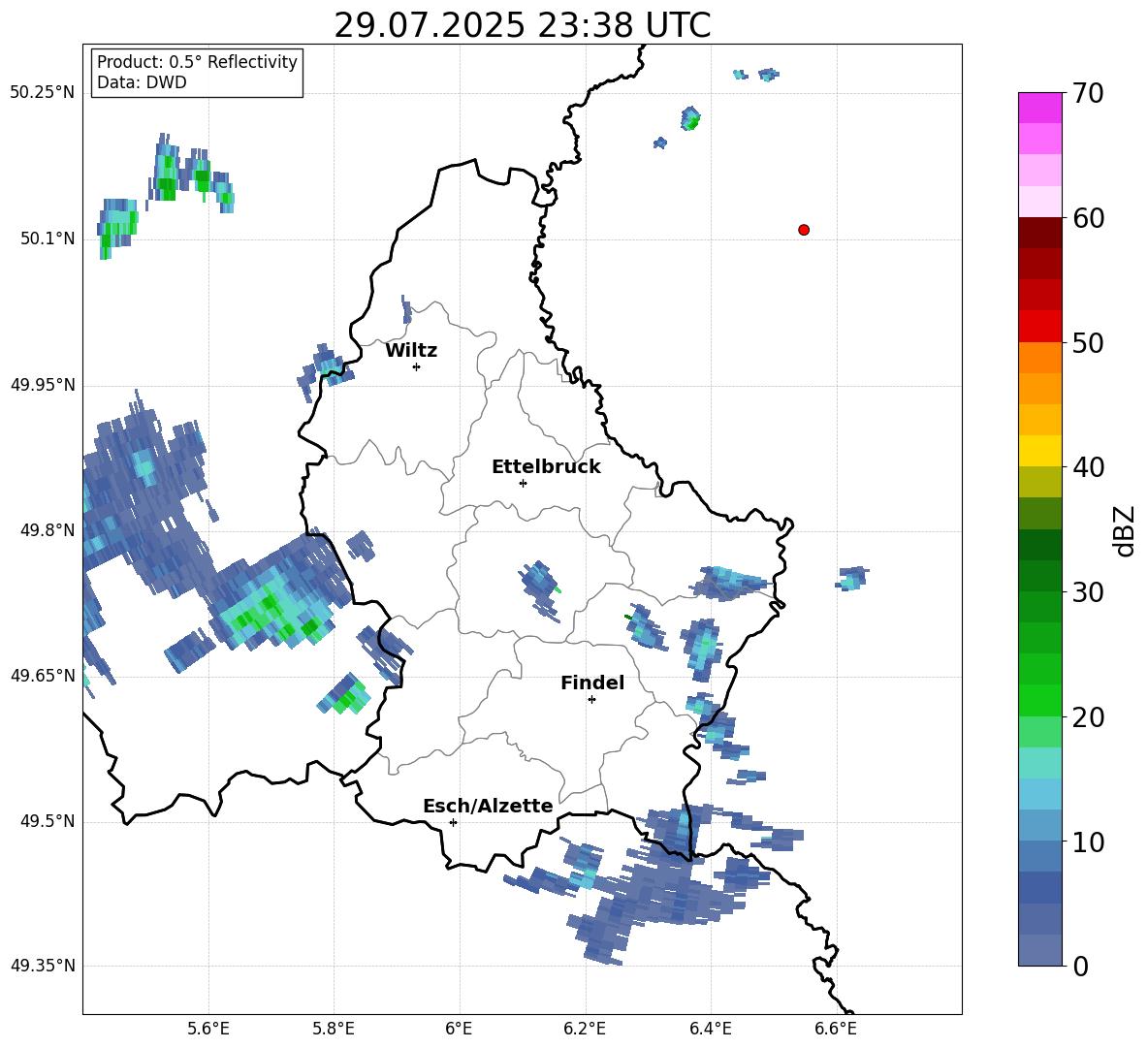Screen dimensions: 1148x1048
Task: Click the 49.95°N latitude label
Action: click(x=43, y=384)
